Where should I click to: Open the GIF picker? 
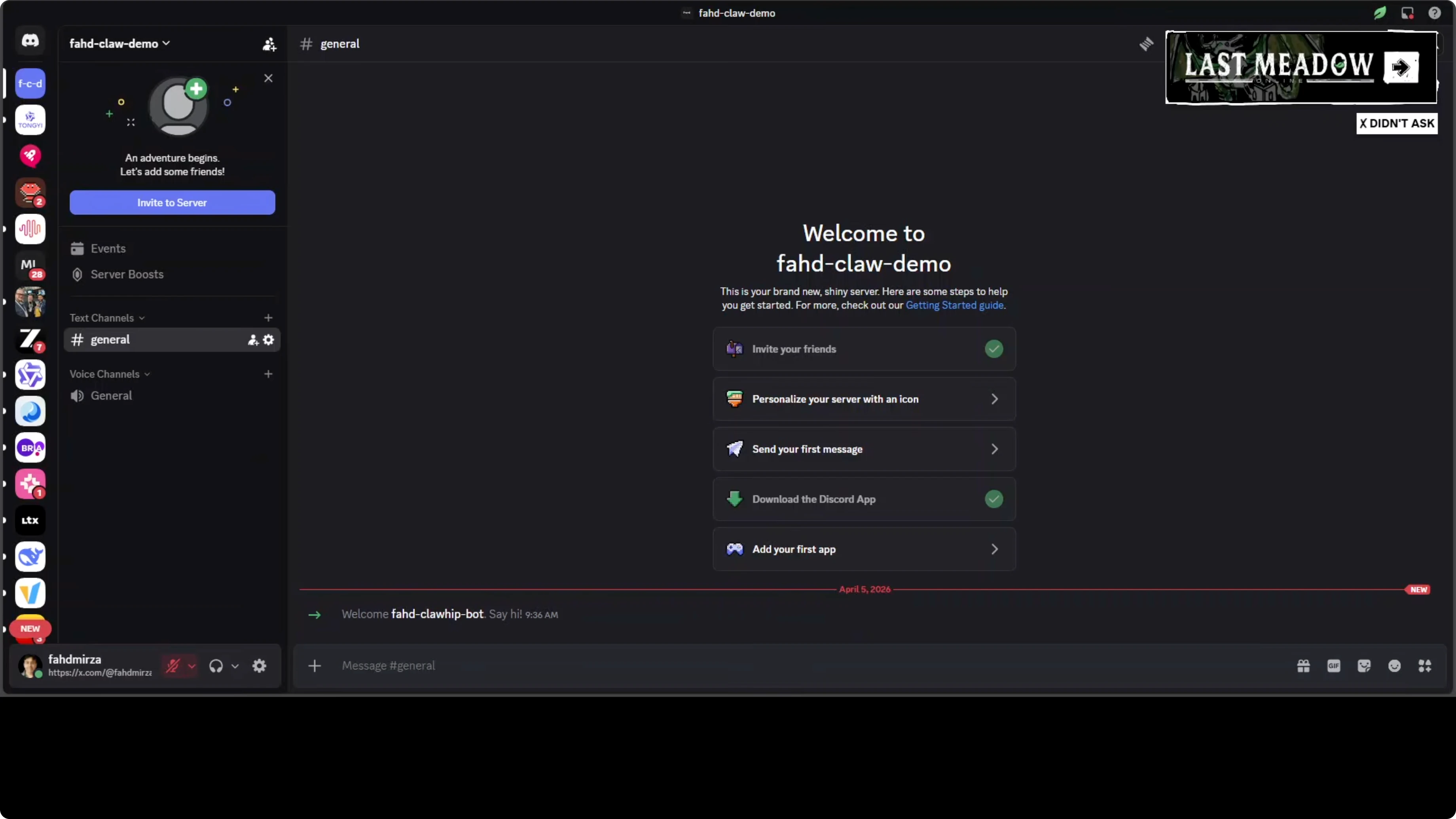click(1333, 666)
